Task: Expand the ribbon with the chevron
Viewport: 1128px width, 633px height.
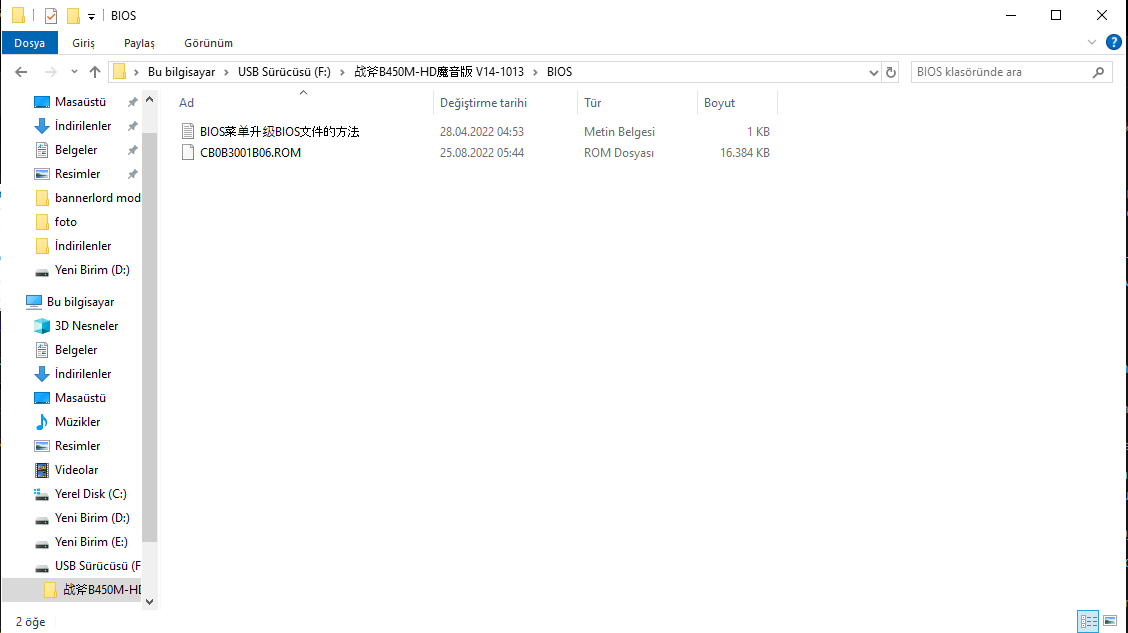Action: 1092,42
